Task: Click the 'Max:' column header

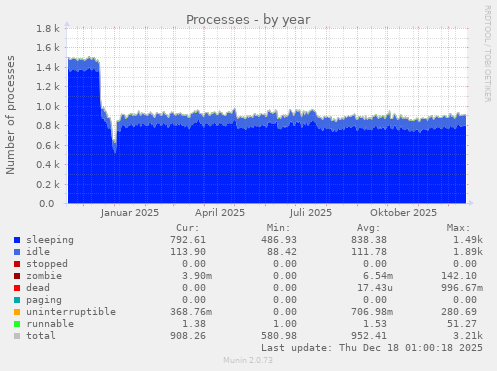Action: click(458, 228)
